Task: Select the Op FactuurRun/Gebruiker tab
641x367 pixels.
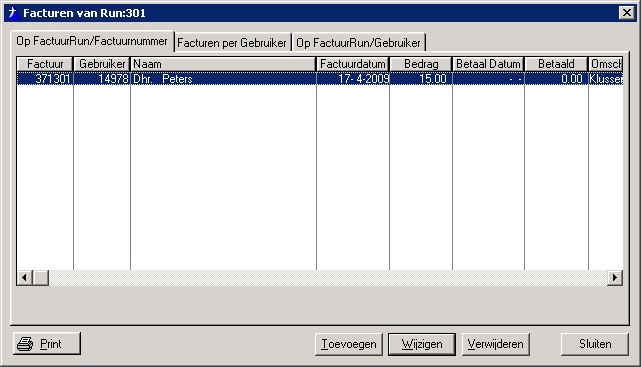Action: coord(358,43)
